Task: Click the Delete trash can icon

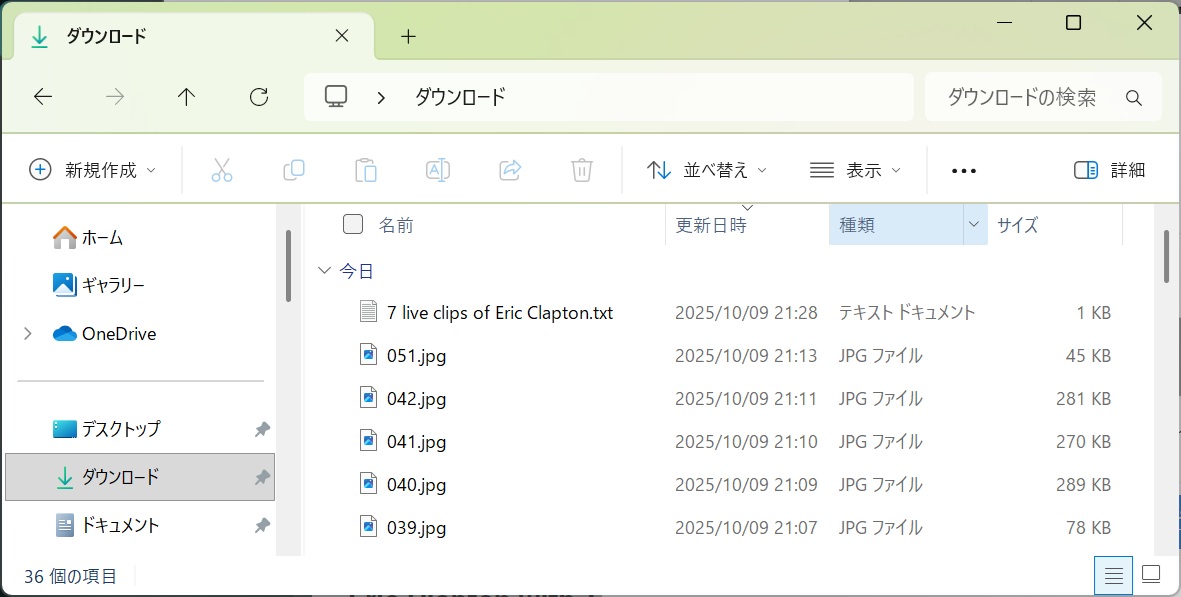Action: point(582,170)
